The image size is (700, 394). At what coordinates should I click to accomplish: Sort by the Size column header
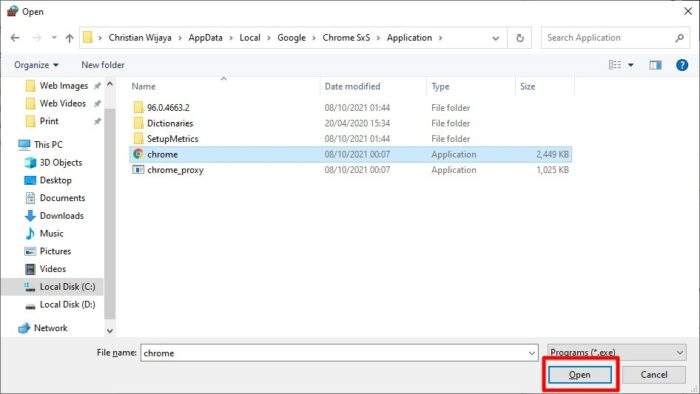tap(527, 87)
